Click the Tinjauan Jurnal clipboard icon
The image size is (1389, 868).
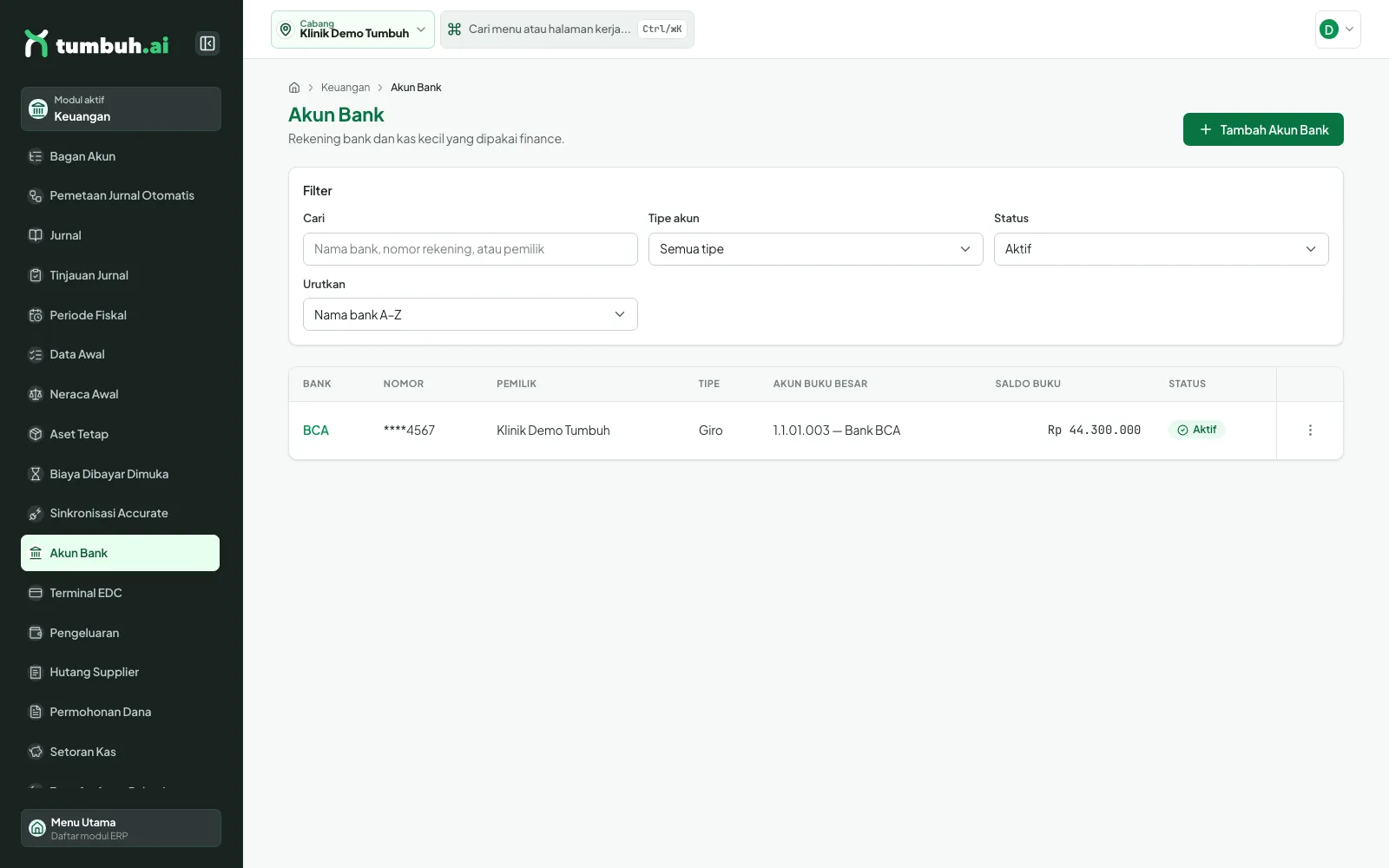(36, 275)
